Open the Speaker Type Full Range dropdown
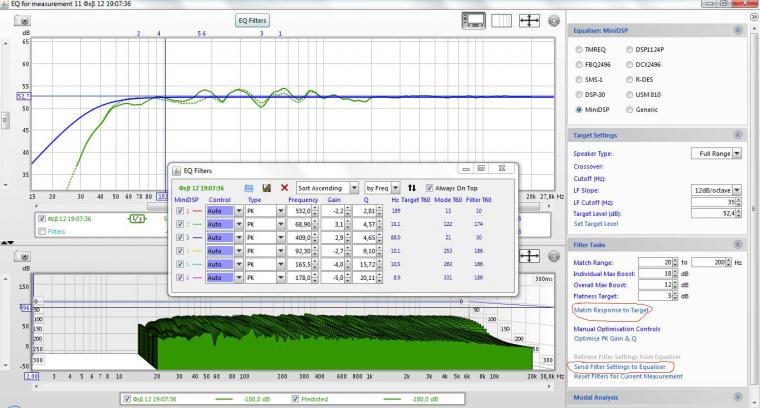This screenshot has width=760, height=408. click(x=716, y=154)
